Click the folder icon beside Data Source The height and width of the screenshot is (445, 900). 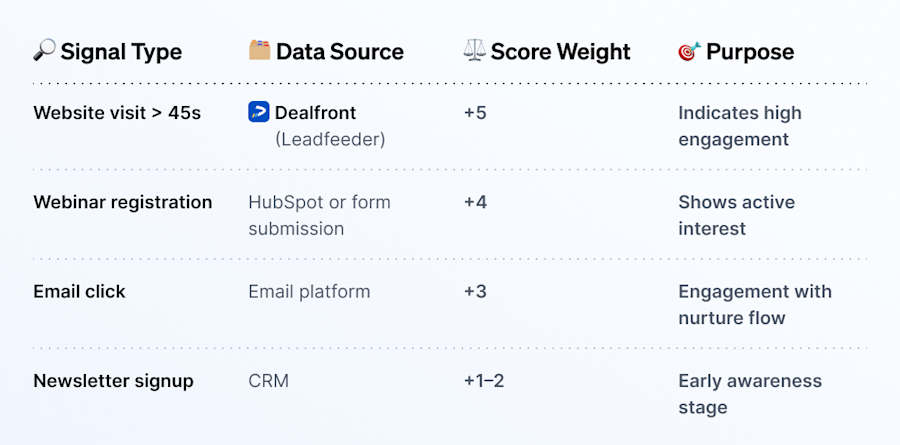(x=259, y=51)
